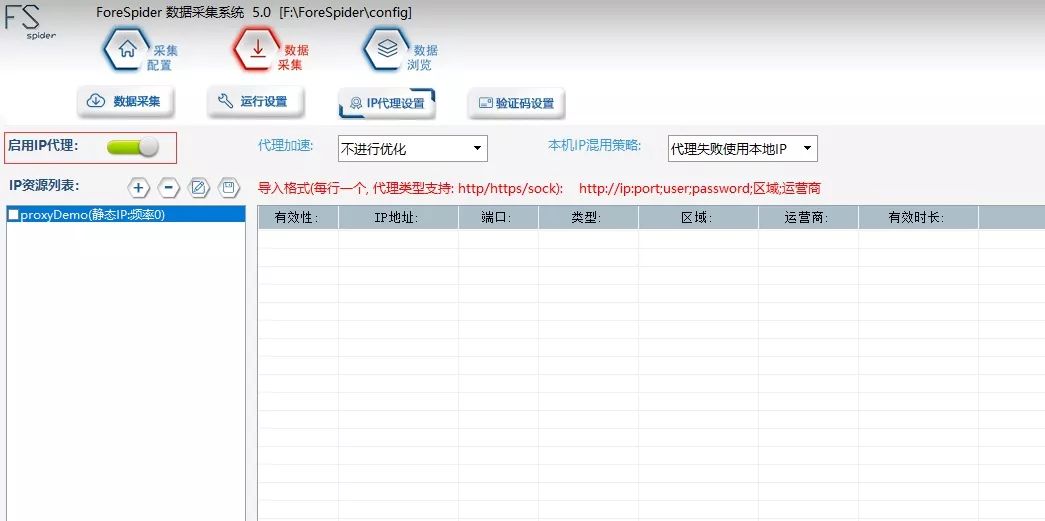Click the IP资源列表 label
Screen dimensions: 1045x521
pyautogui.click(x=44, y=185)
